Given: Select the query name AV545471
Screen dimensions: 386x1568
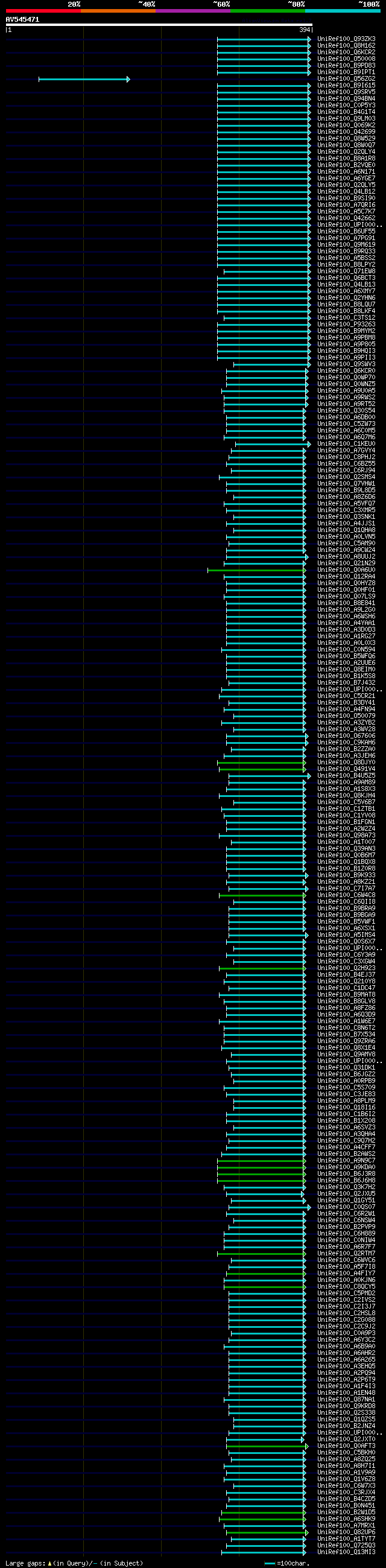Looking at the screenshot, I should point(22,19).
